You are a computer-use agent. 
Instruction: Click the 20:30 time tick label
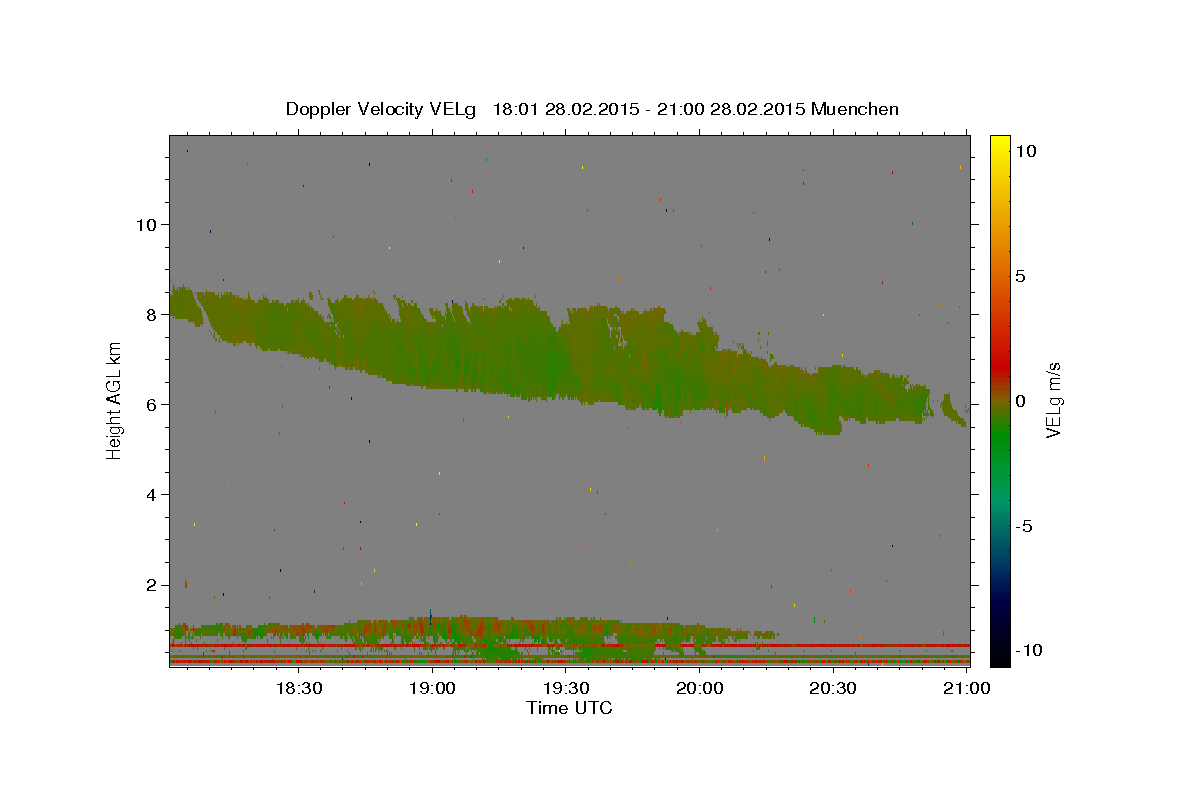(x=833, y=689)
